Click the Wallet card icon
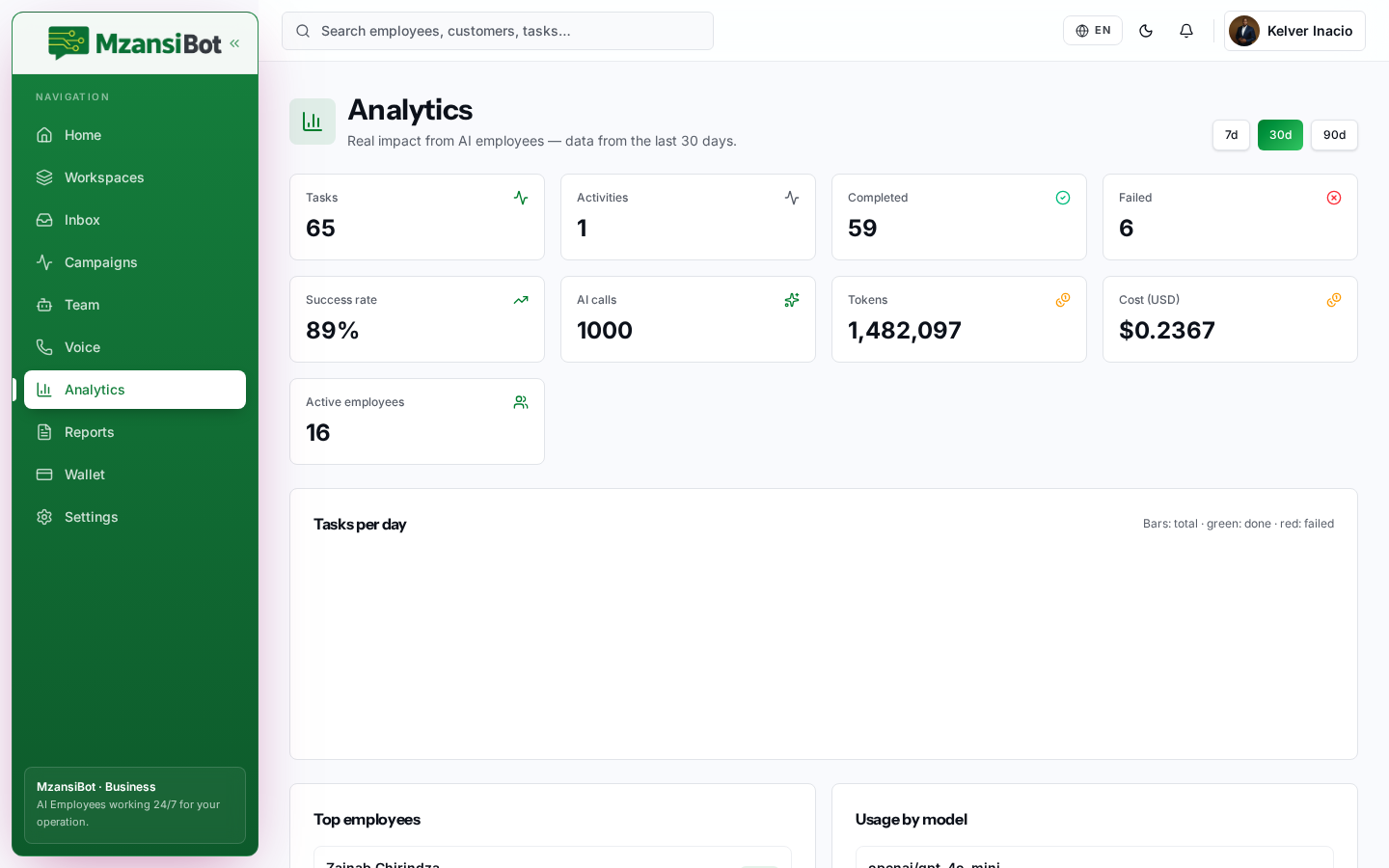Screen dimensions: 1389x868 pos(44,475)
